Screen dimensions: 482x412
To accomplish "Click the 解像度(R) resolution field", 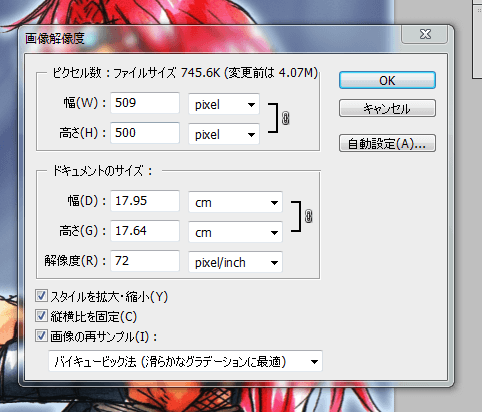I will 145,261.
